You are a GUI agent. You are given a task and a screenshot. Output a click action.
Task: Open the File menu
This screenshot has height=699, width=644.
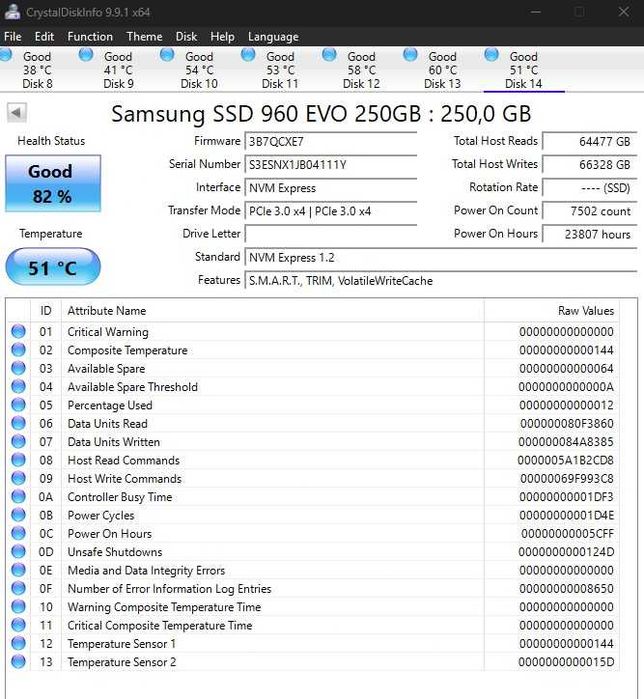click(x=12, y=37)
